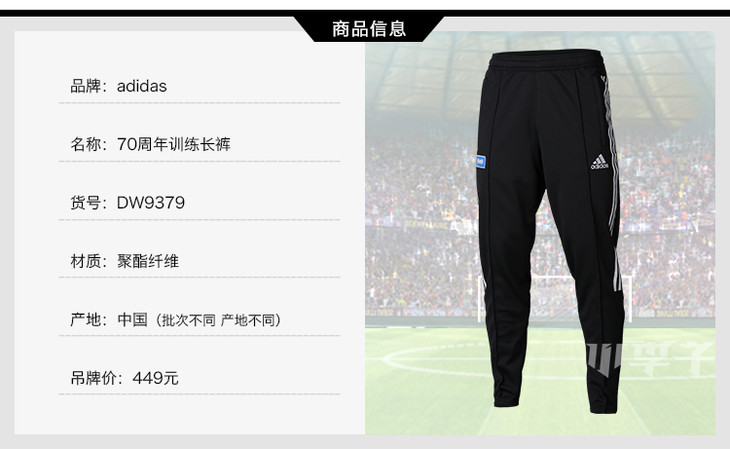The height and width of the screenshot is (449, 730).
Task: Click the elastic waistband of the pants
Action: click(547, 61)
